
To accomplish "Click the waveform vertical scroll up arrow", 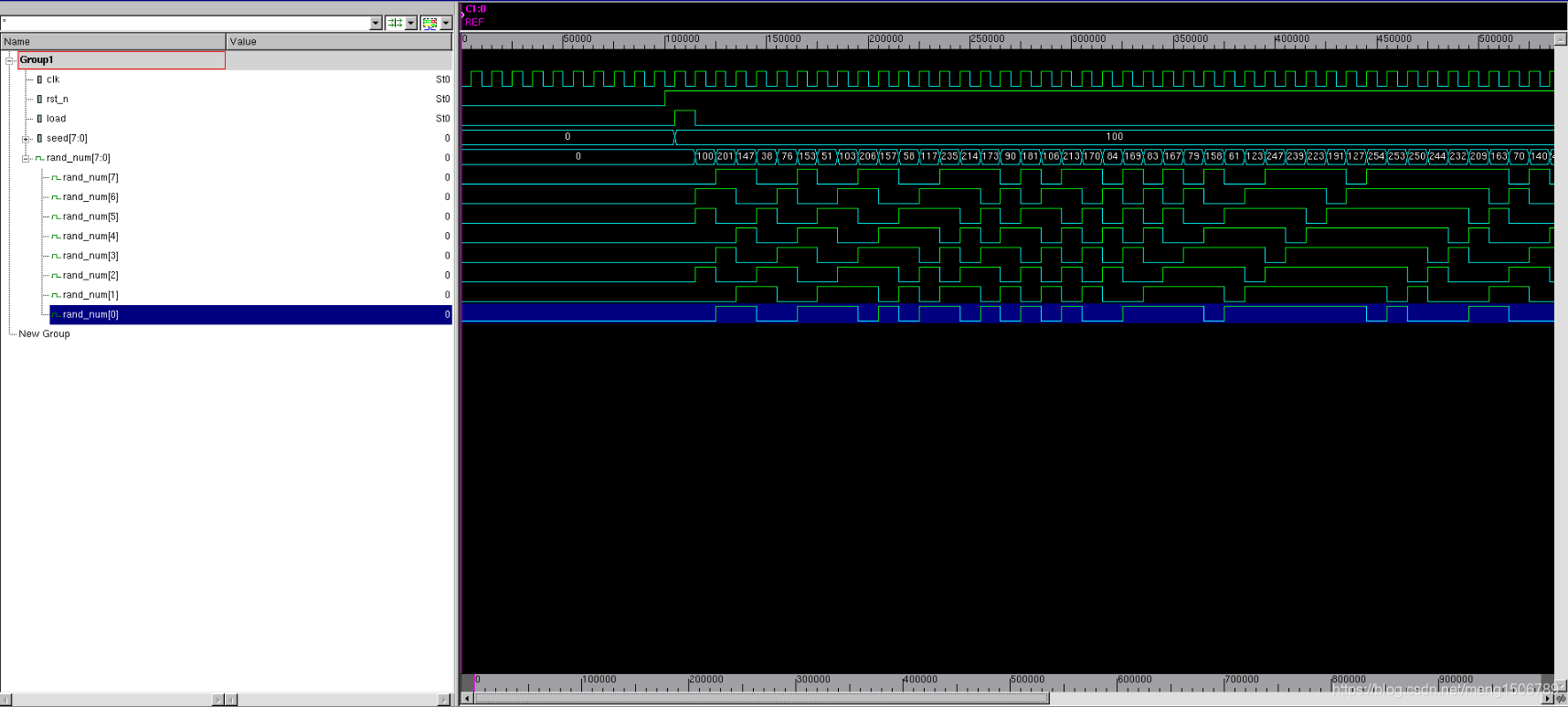I will [1561, 39].
